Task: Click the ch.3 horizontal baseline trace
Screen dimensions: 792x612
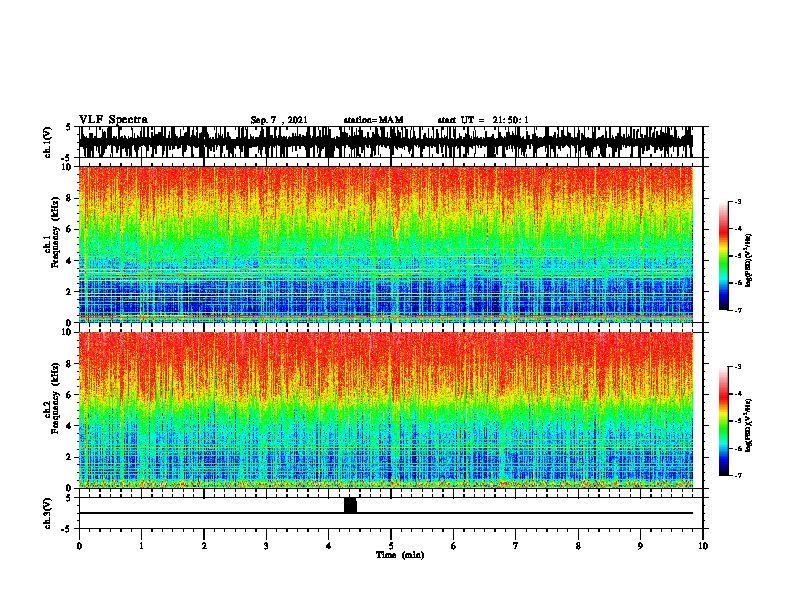Action: coord(386,513)
